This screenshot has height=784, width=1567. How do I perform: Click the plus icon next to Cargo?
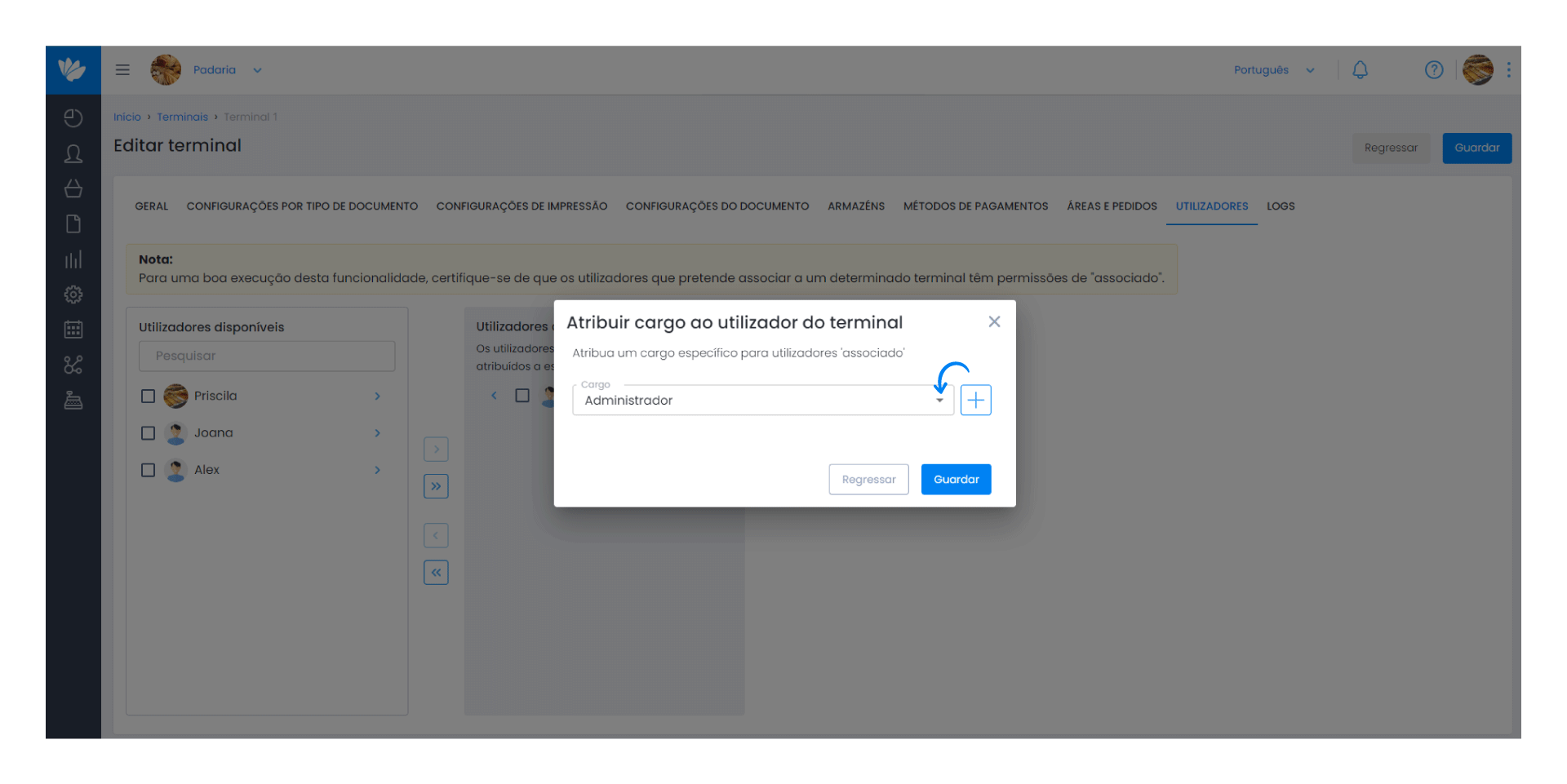tap(975, 400)
